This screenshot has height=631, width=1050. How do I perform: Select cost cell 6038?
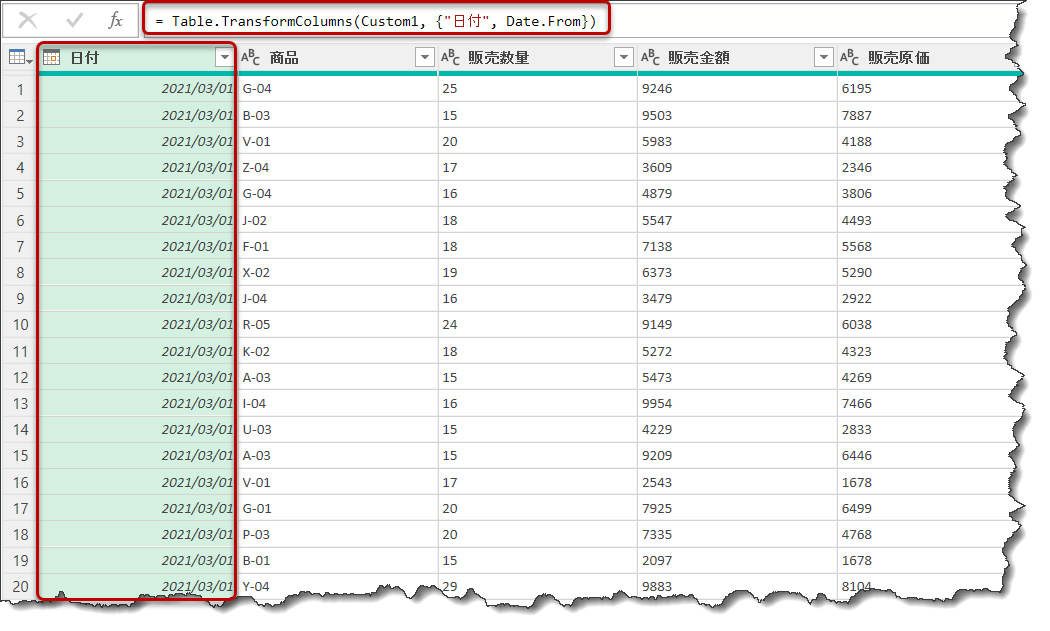coord(924,325)
